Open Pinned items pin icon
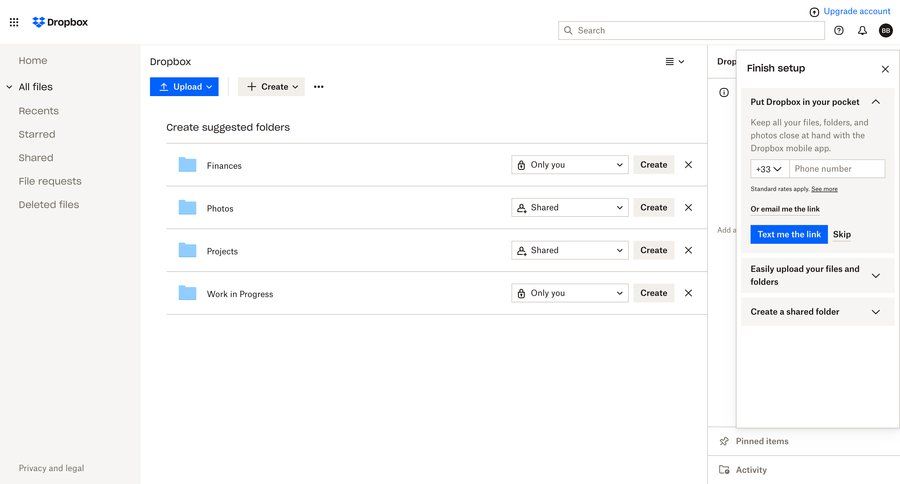The image size is (900, 484). pyautogui.click(x=724, y=441)
